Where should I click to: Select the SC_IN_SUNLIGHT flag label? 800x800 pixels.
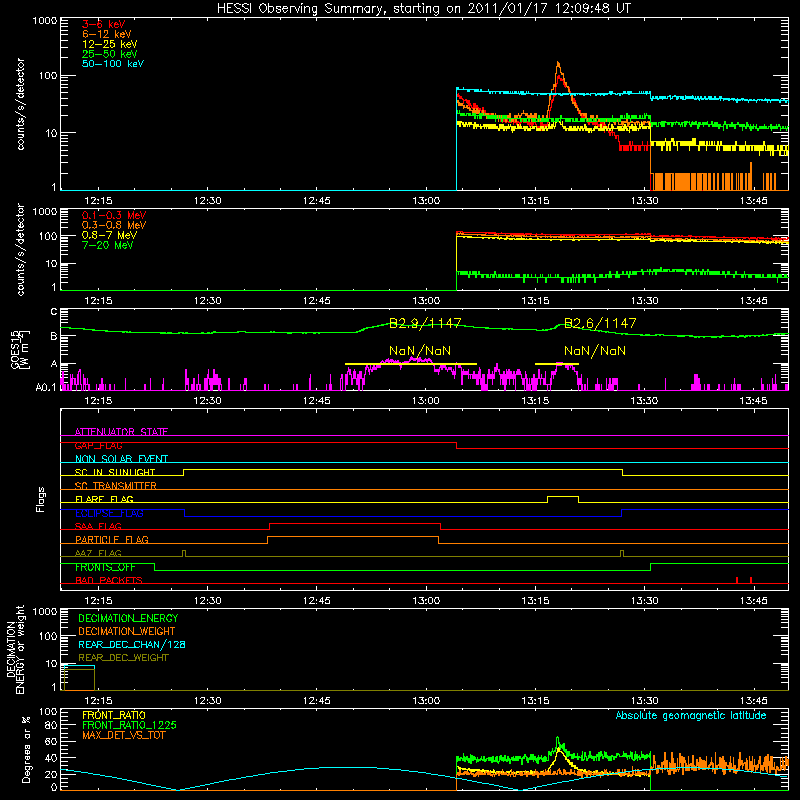coord(115,472)
